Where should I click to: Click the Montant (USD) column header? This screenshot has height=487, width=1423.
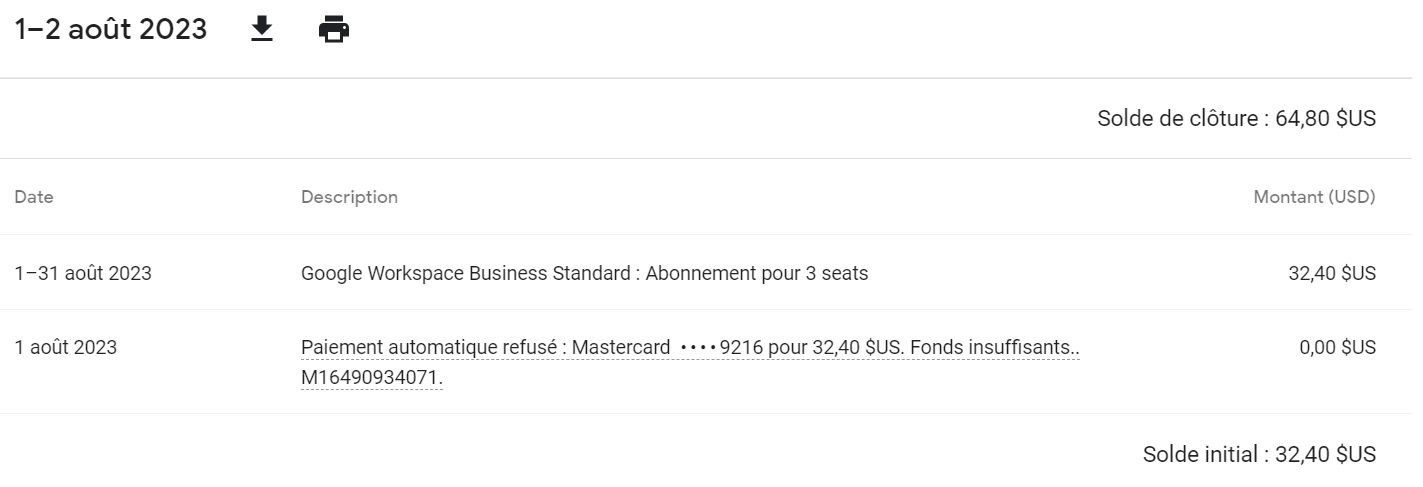coord(1314,197)
